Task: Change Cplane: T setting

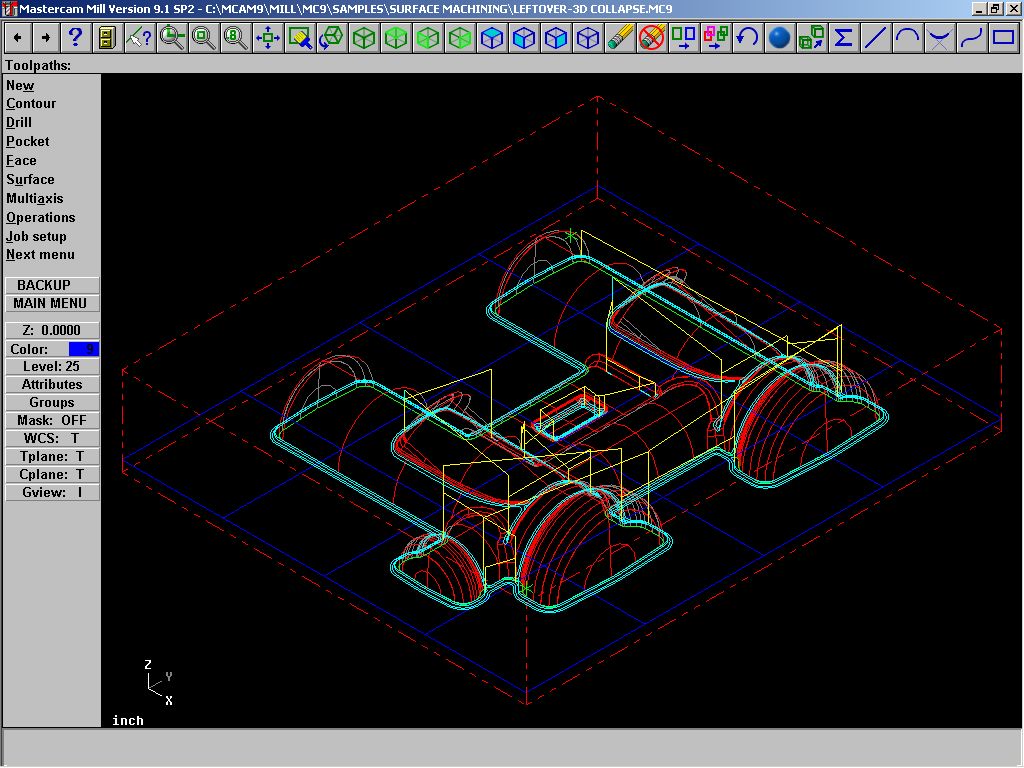Action: 52,475
